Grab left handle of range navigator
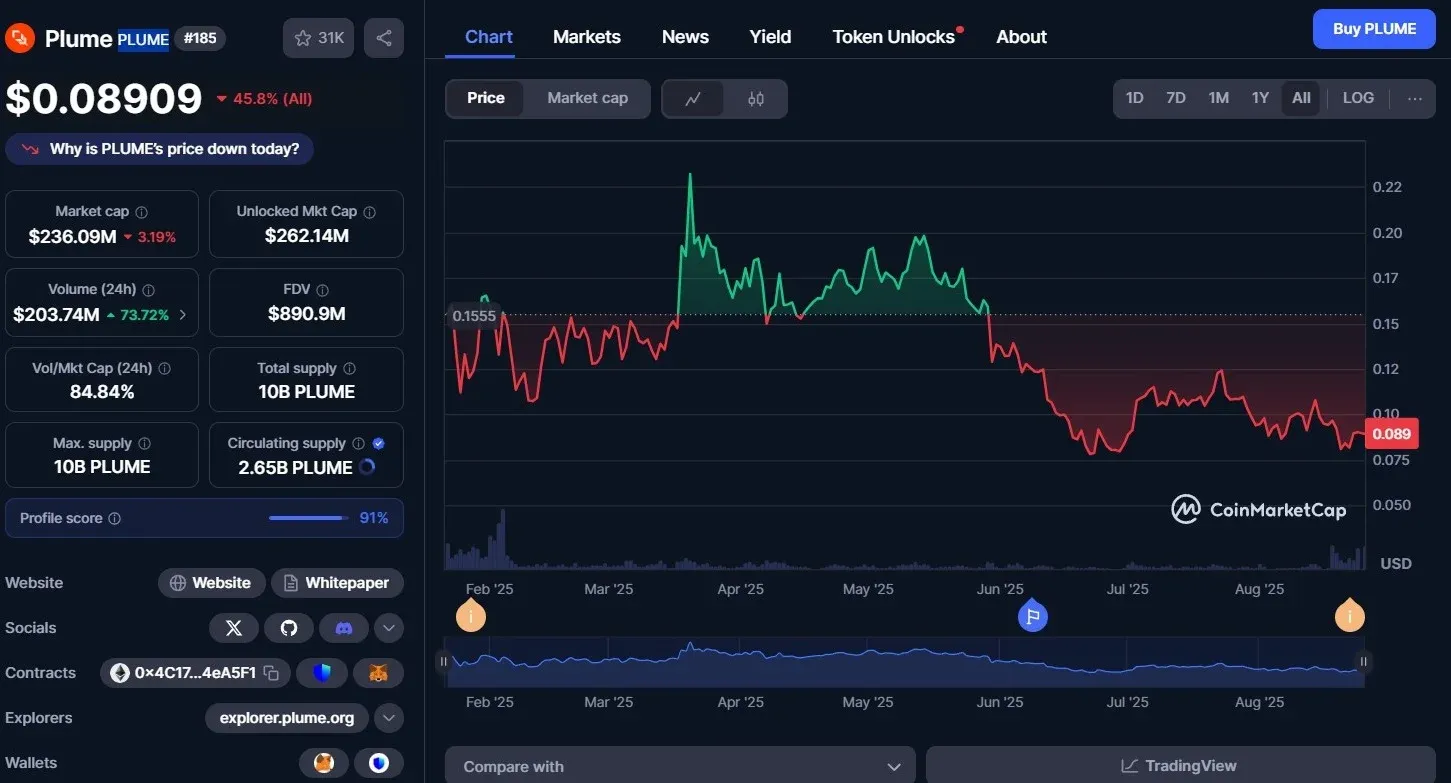The height and width of the screenshot is (783, 1451). (443, 661)
